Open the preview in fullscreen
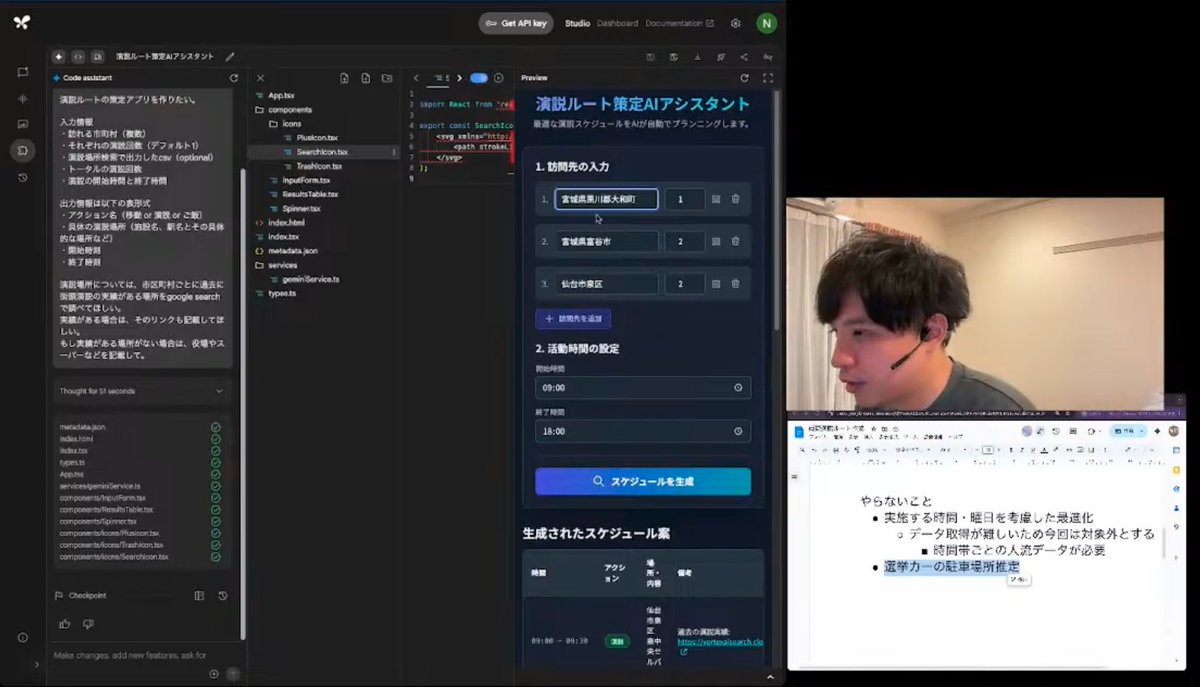1200x687 pixels. [x=768, y=78]
